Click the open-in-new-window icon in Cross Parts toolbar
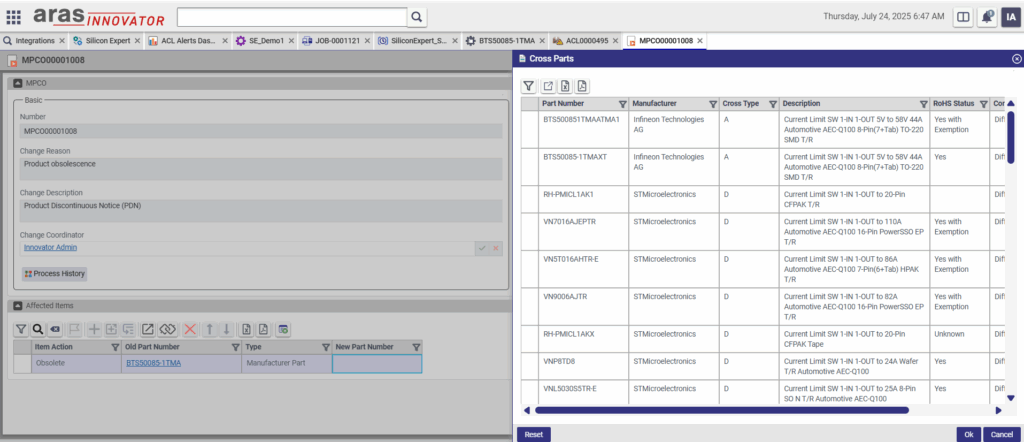Screen dimensions: 1024x442 548,86
